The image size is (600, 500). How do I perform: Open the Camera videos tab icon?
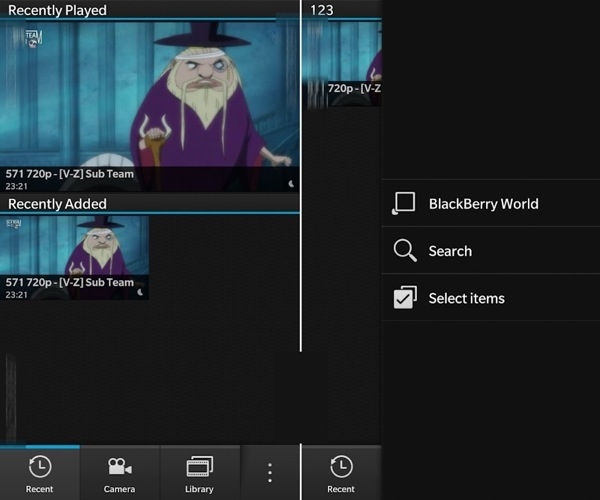[x=120, y=467]
